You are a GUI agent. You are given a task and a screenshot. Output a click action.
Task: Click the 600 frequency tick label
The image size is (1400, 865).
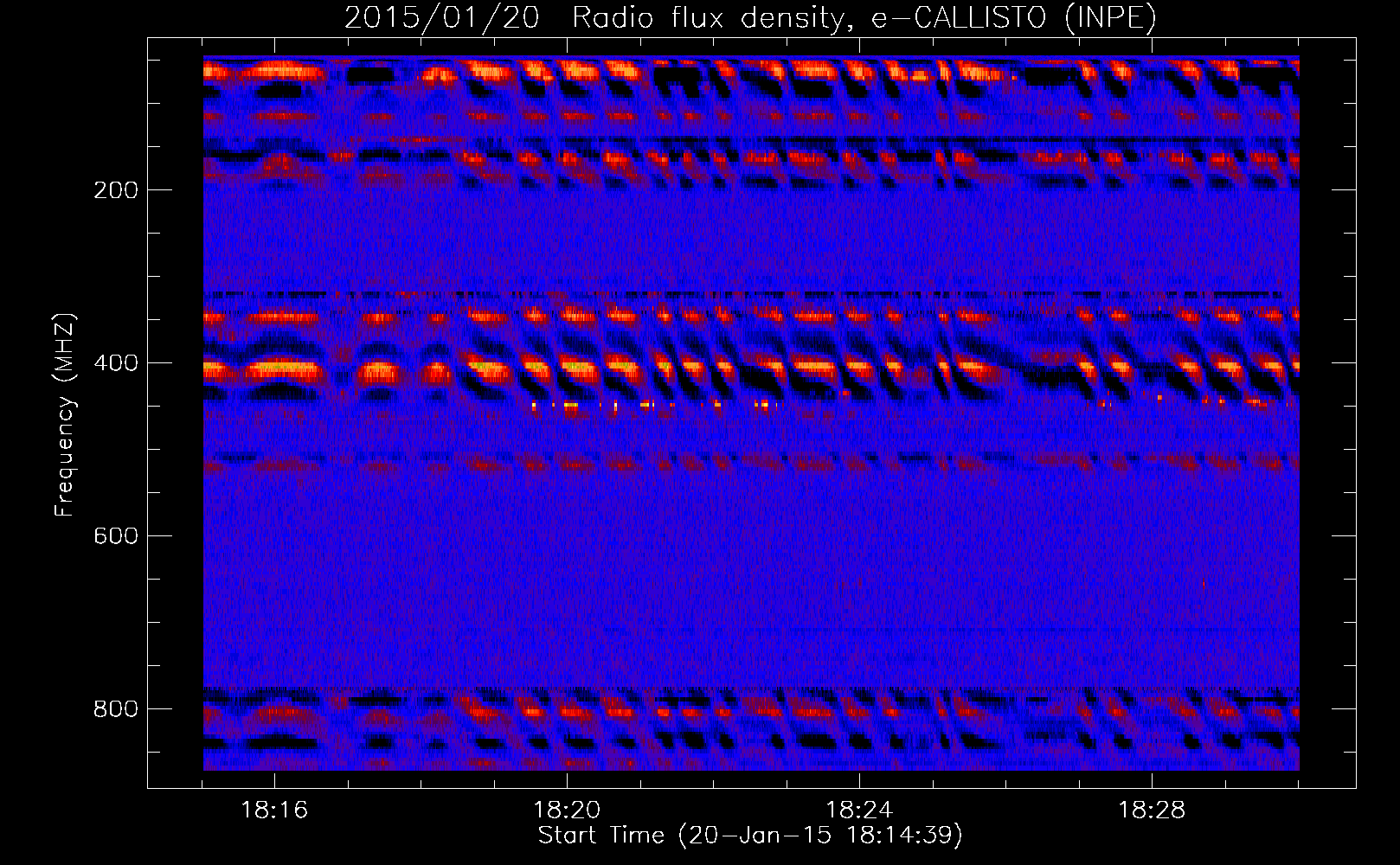point(115,535)
